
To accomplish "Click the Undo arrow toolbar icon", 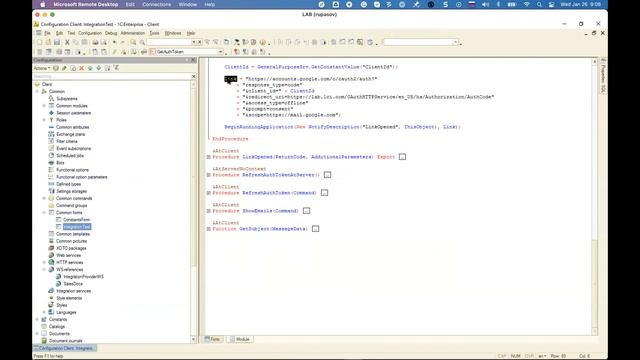I will (114, 42).
